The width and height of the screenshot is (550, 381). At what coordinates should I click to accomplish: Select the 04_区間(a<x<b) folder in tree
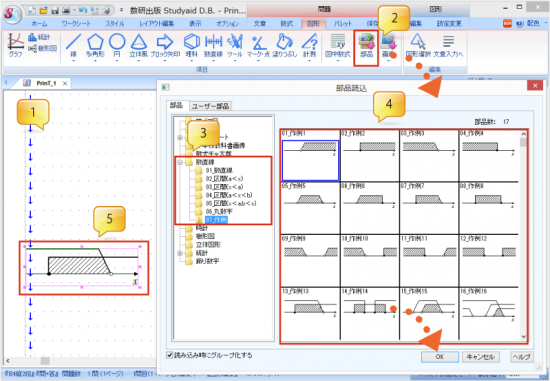click(229, 195)
